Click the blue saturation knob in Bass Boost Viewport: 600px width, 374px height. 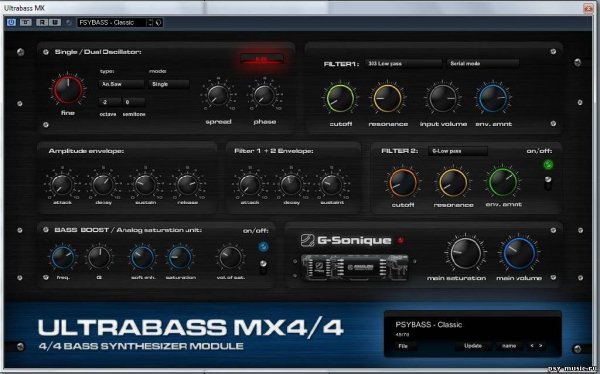(180, 257)
